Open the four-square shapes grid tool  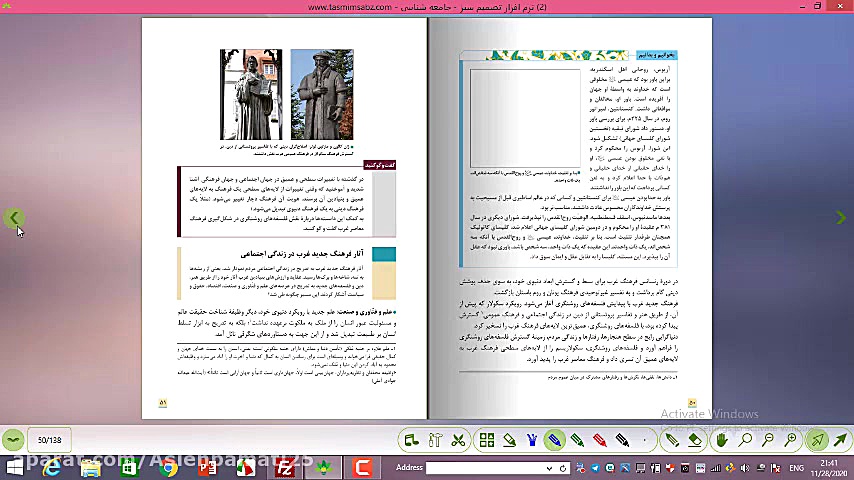[486, 440]
